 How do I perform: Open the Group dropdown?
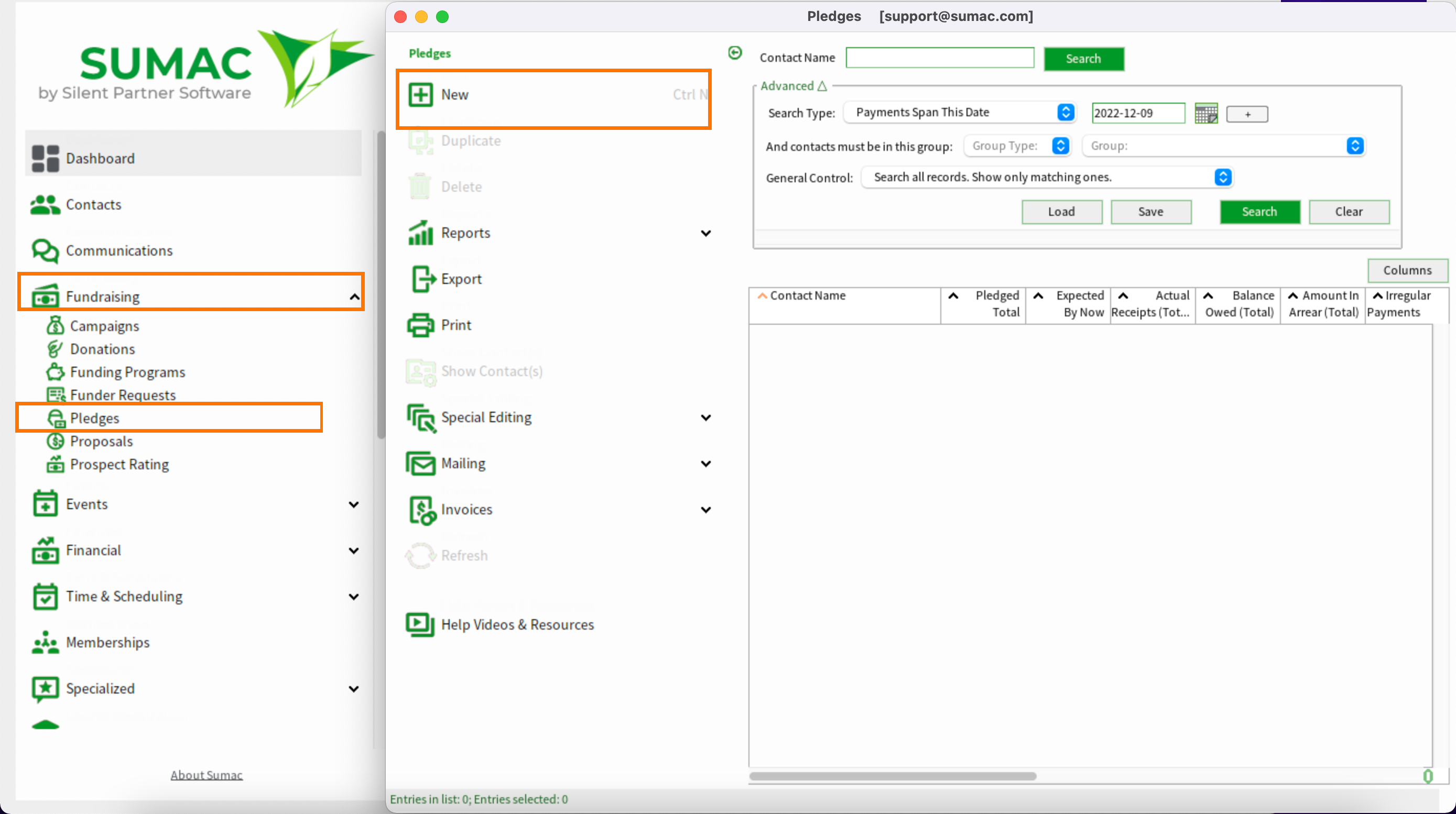(x=1224, y=146)
